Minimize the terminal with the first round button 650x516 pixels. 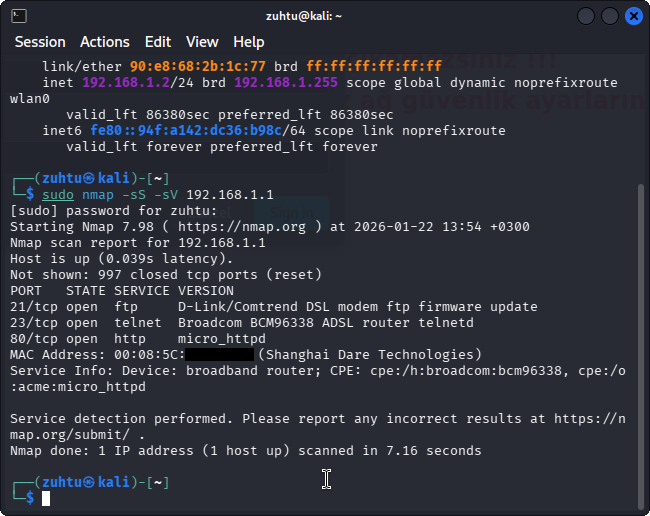(x=586, y=16)
